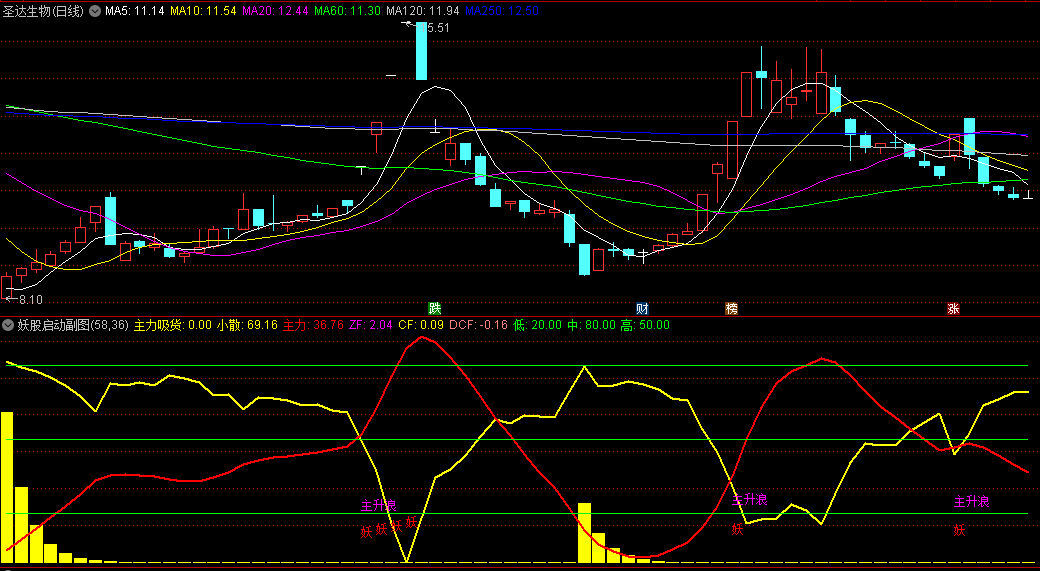Click the tallest yellow 主力吸货 bar at far left

(7, 487)
